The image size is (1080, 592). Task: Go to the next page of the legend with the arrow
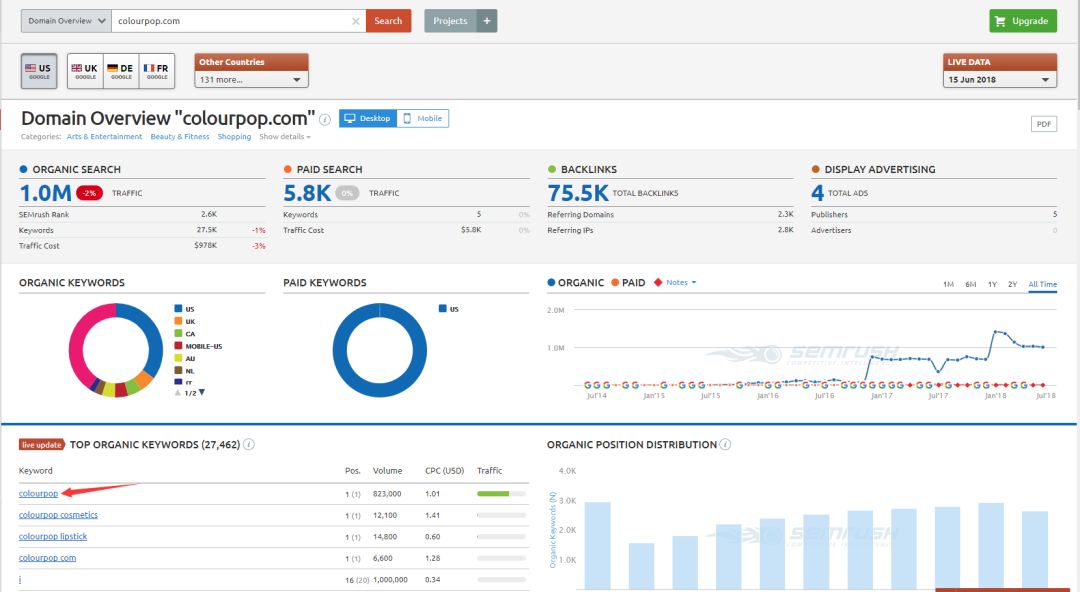[x=202, y=392]
